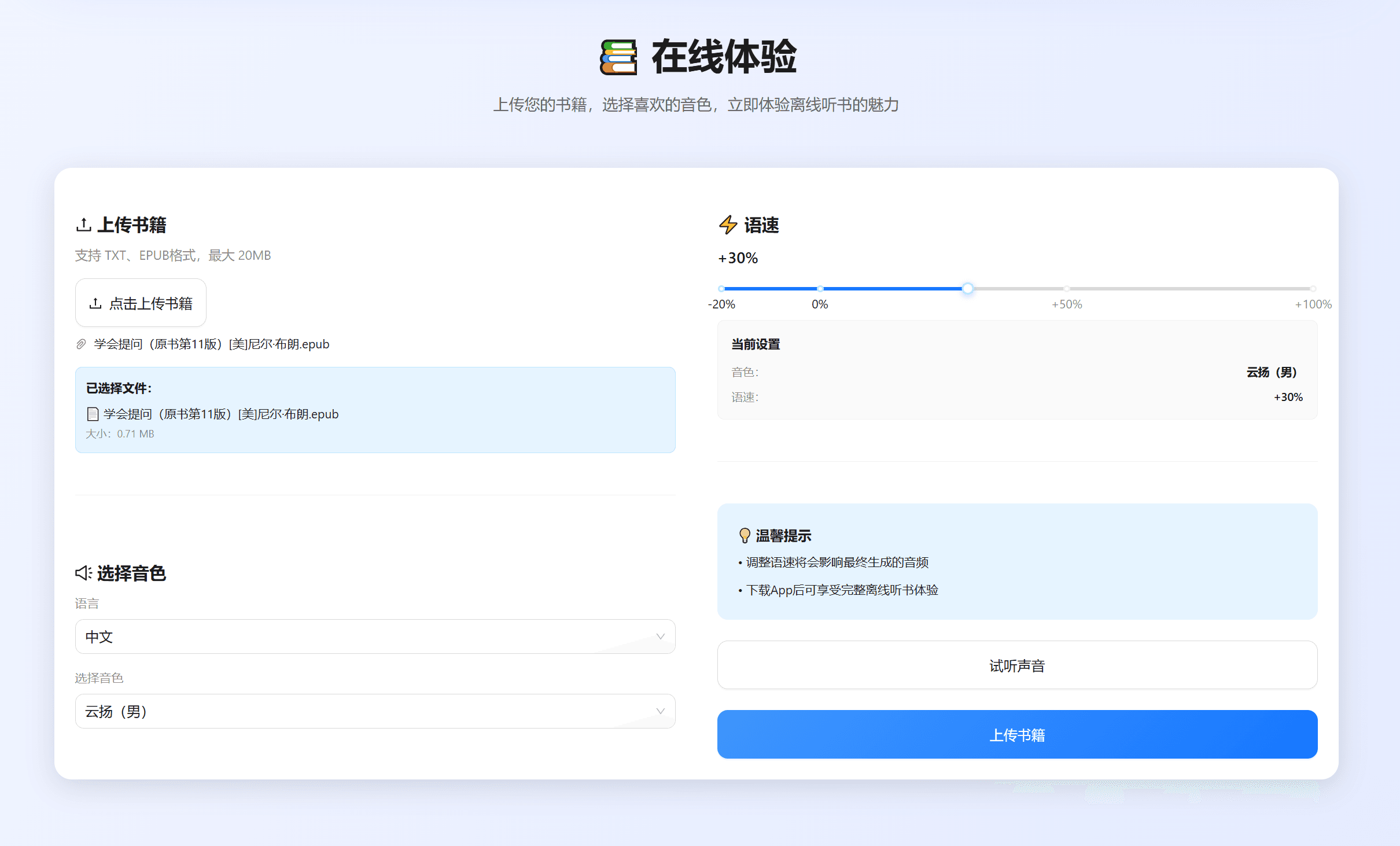Click the paperclip attachment icon
The height and width of the screenshot is (846, 1400).
pyautogui.click(x=81, y=344)
